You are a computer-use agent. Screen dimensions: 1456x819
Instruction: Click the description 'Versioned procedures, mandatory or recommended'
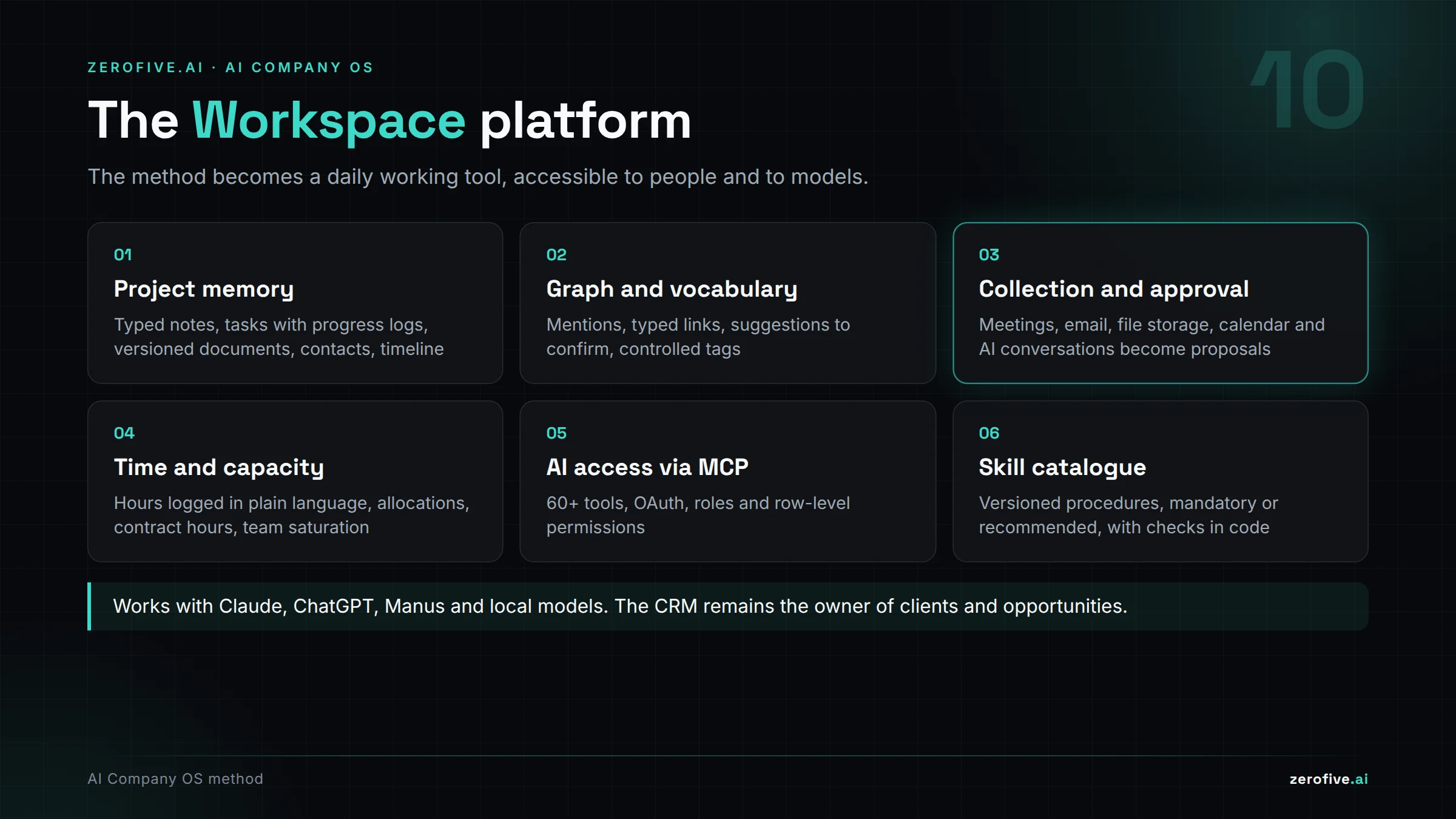(1128, 515)
